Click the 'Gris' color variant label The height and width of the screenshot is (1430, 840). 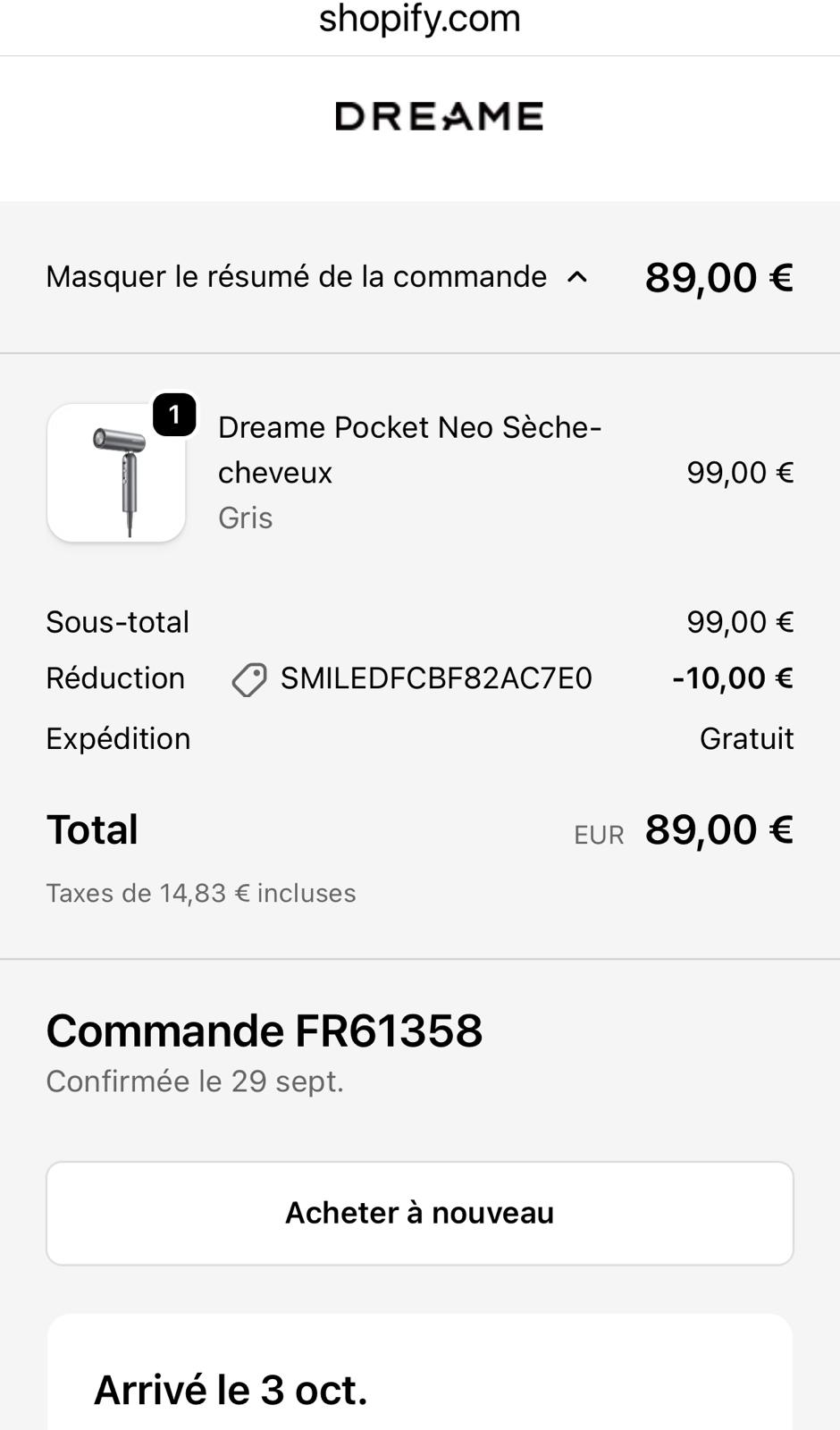tap(246, 517)
